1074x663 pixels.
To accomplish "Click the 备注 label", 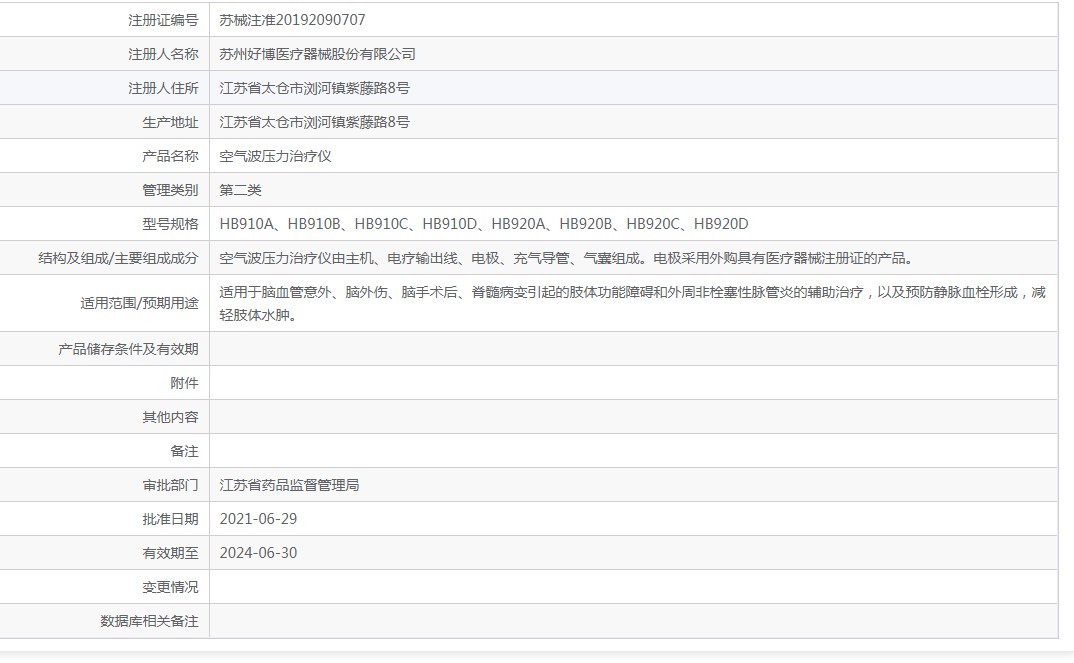I will 184,451.
